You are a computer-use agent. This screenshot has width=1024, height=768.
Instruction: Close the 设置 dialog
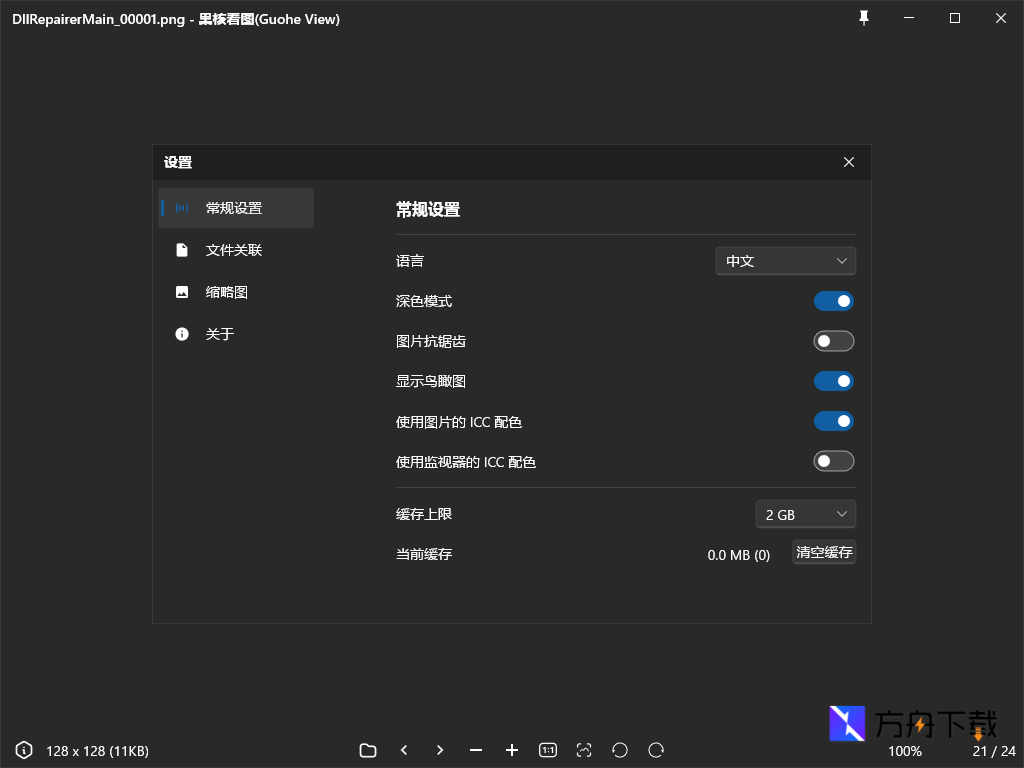pyautogui.click(x=848, y=161)
